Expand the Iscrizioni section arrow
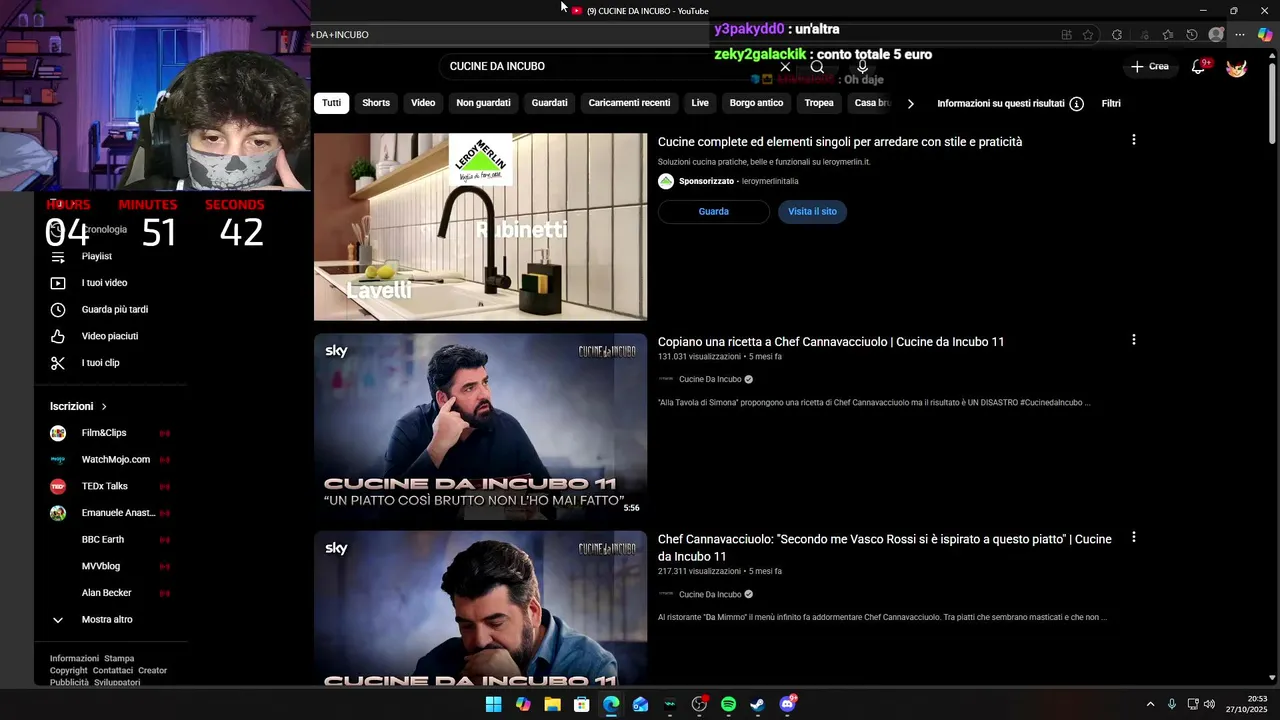 pos(104,407)
